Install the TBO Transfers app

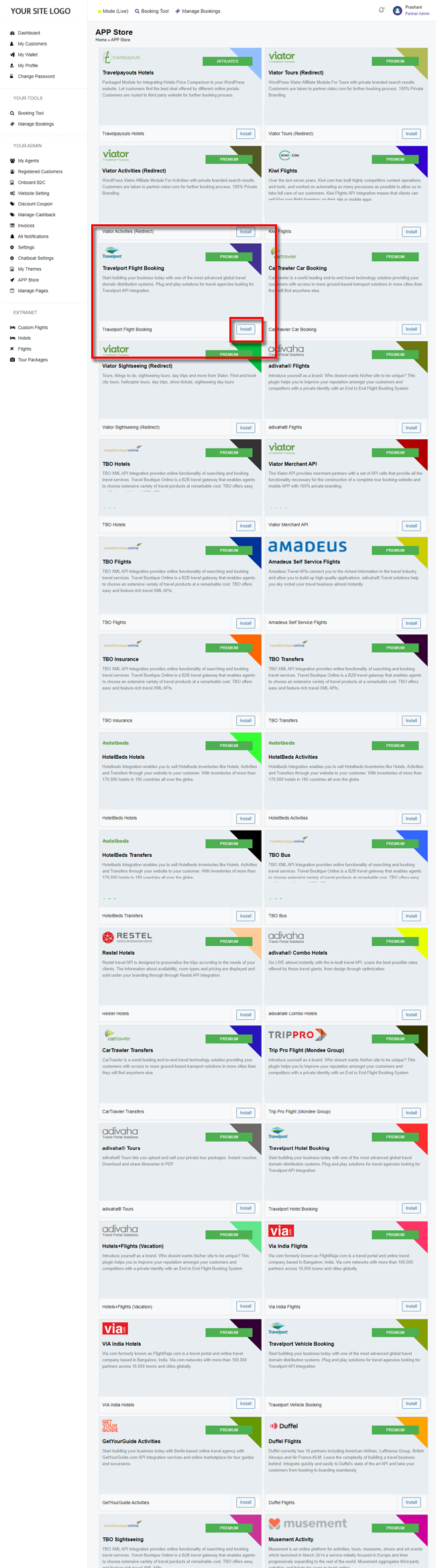[x=411, y=721]
